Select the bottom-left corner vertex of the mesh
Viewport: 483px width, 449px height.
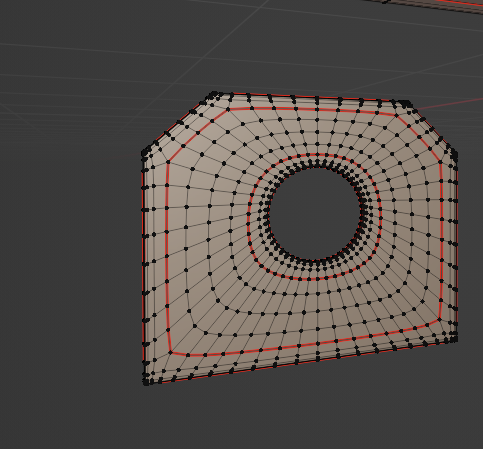(146, 383)
